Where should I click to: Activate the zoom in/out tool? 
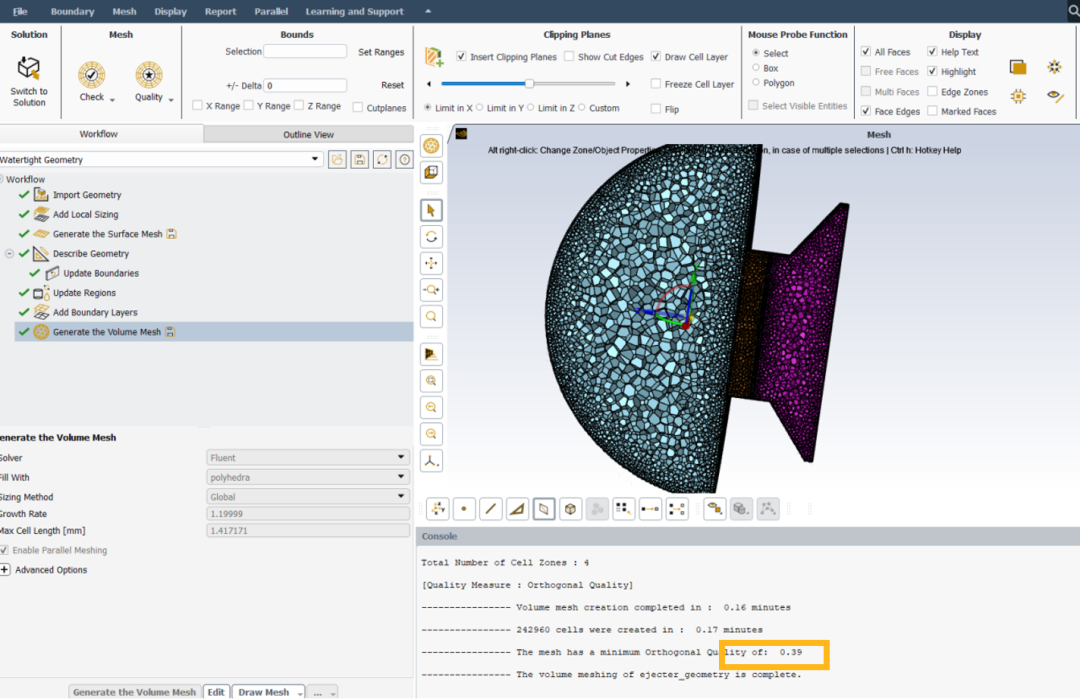coord(431,290)
